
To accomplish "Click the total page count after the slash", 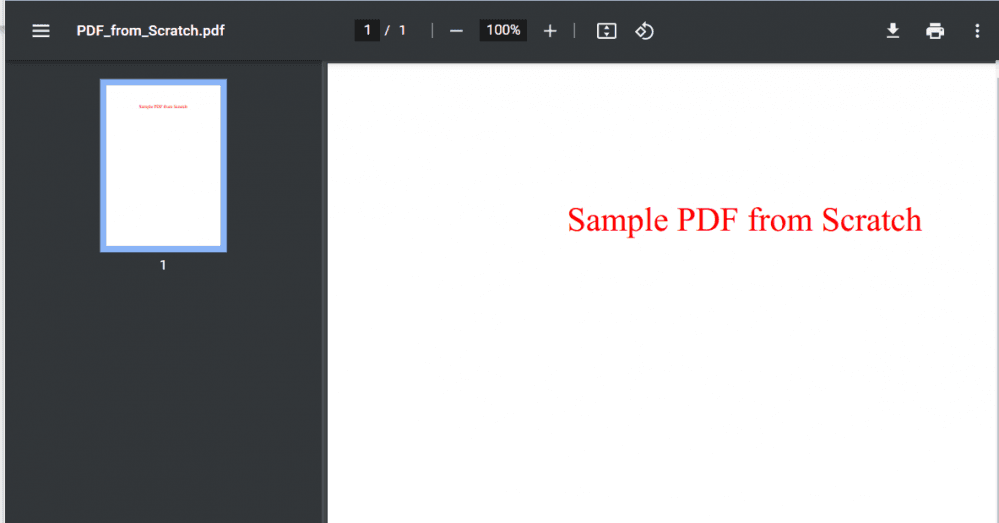I will 402,30.
